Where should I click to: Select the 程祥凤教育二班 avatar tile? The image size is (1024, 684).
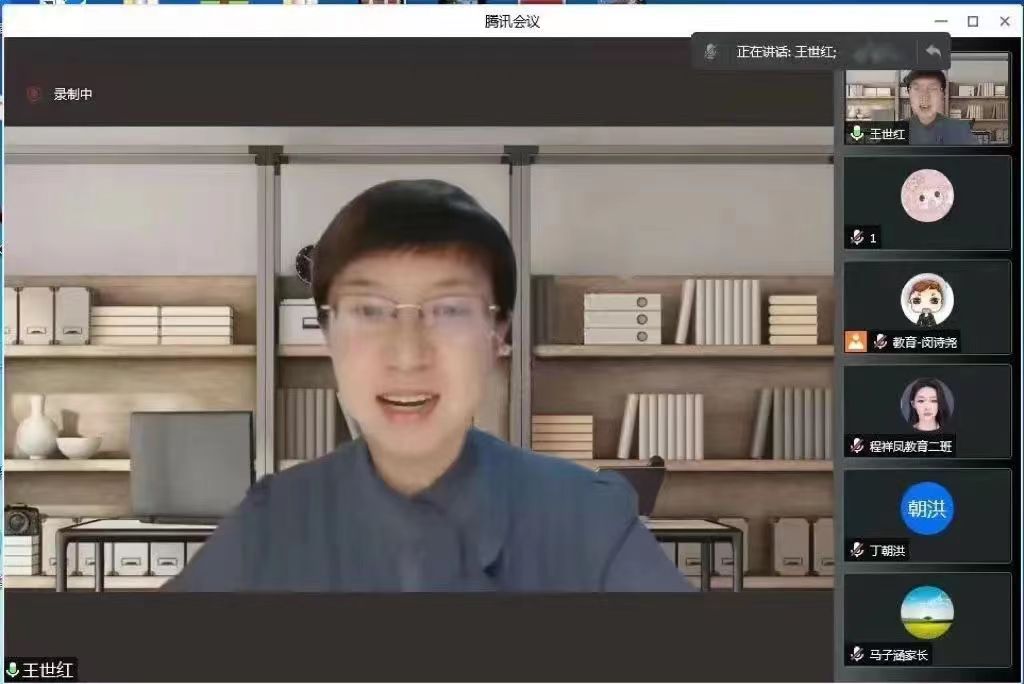(927, 403)
